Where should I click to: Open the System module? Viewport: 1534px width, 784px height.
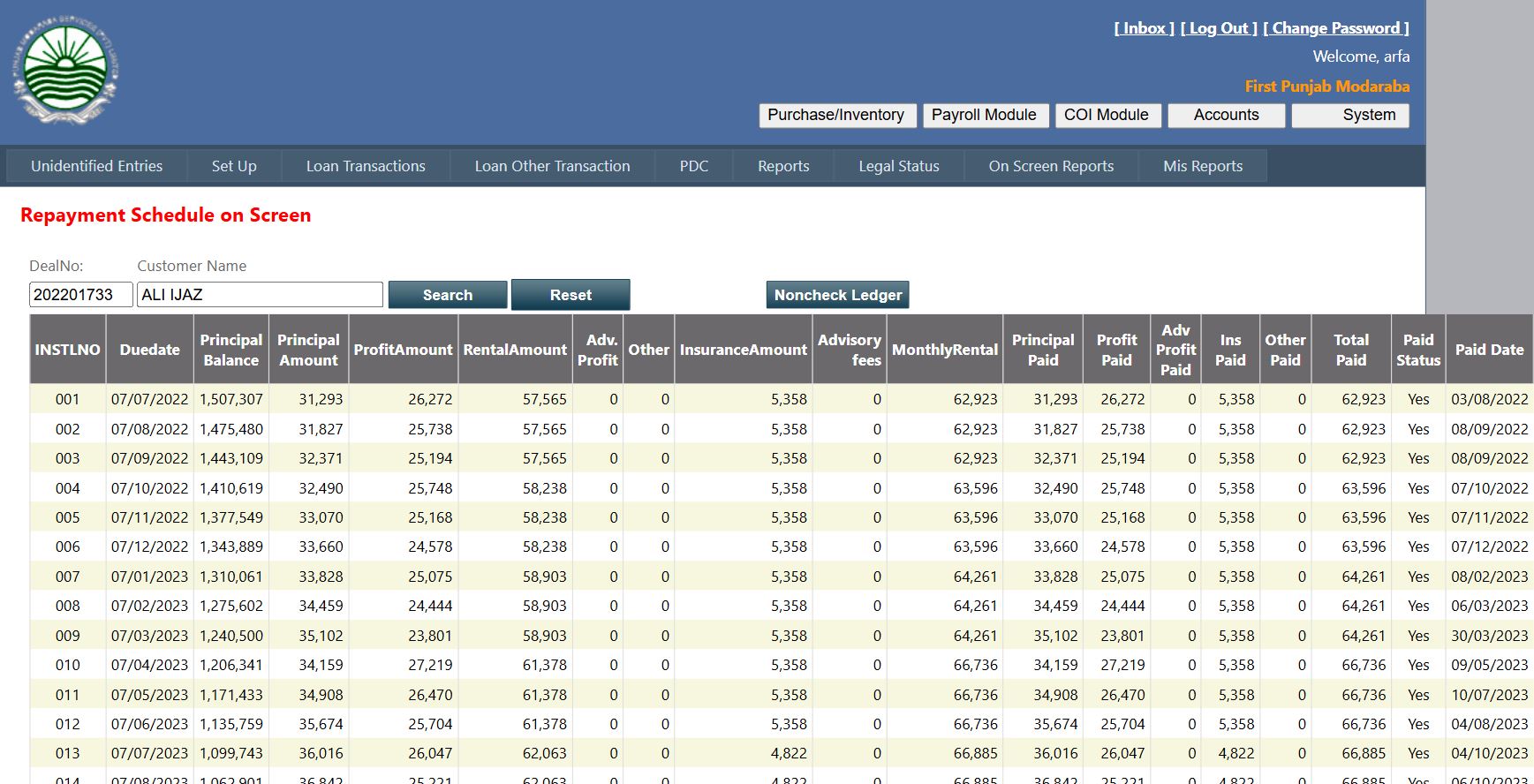click(x=1350, y=116)
